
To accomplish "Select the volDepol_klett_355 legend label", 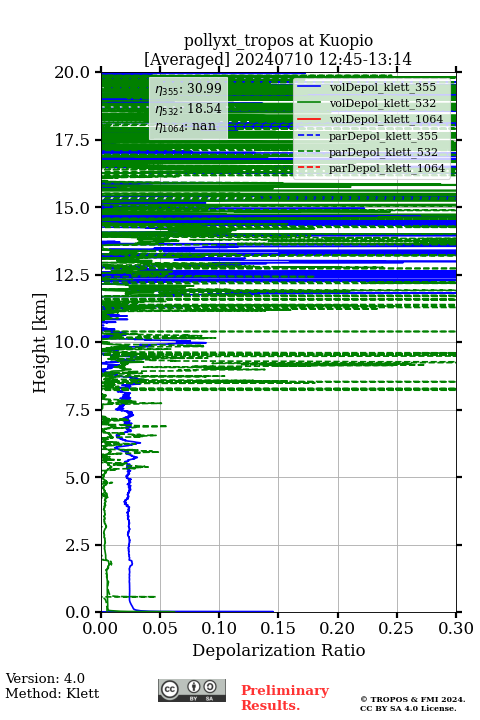I will [383, 87].
